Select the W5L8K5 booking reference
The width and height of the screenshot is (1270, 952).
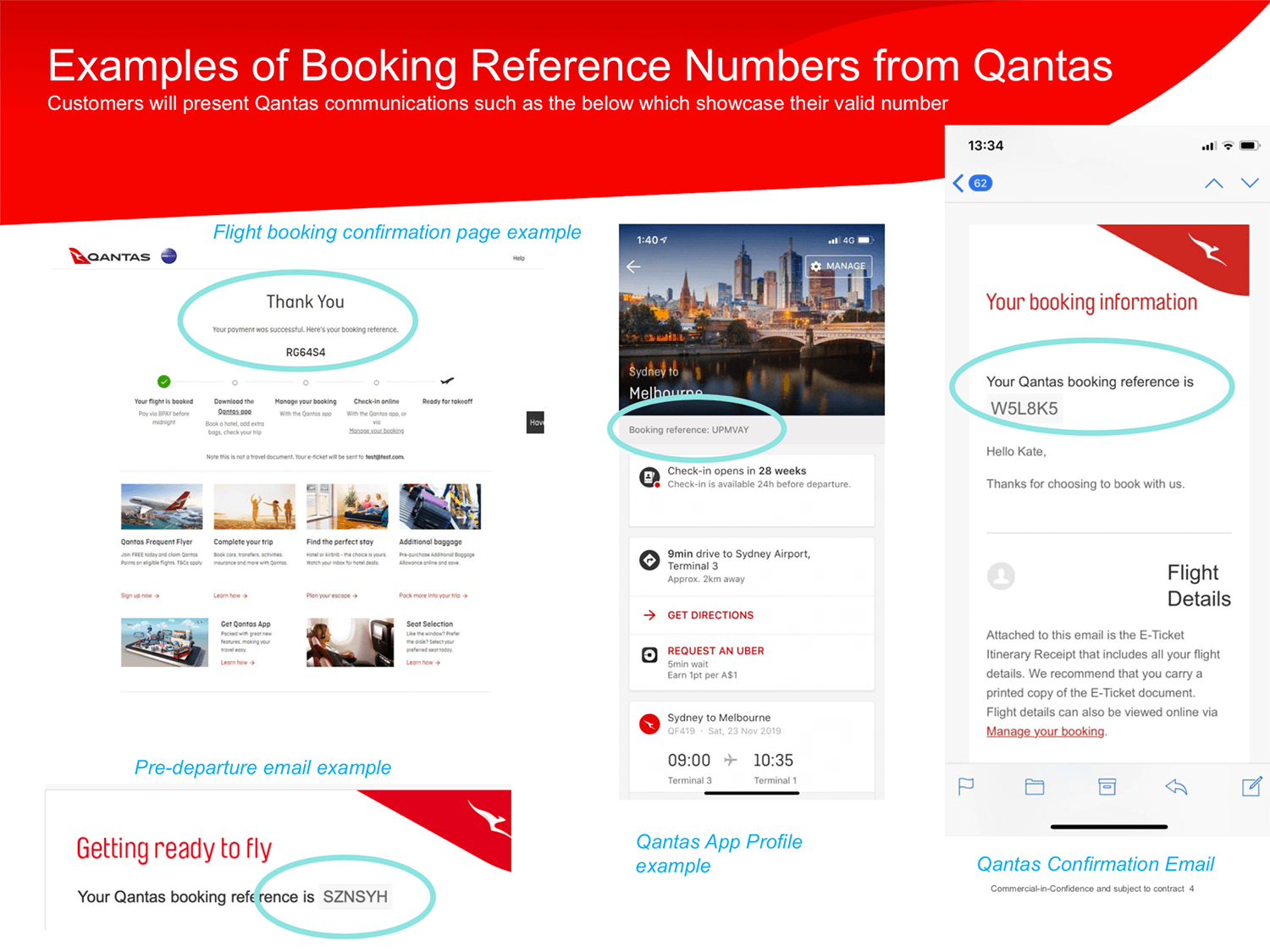[x=1024, y=408]
